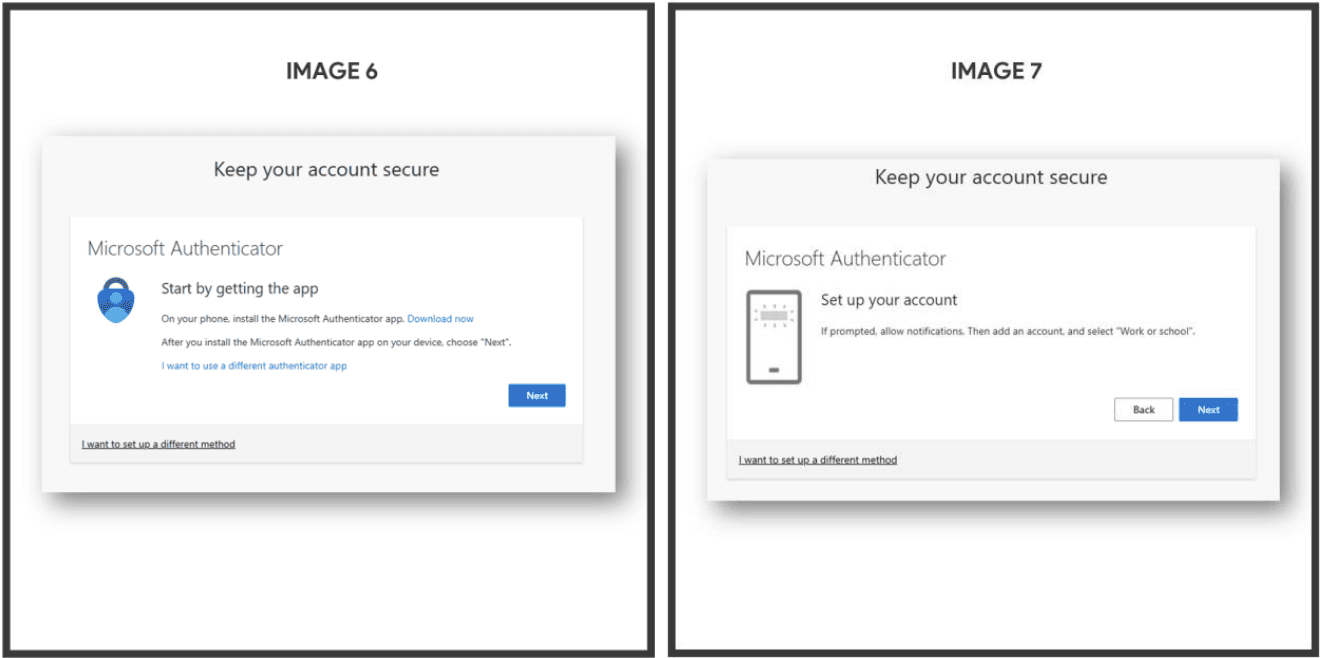Click the Microsoft Authenticator lock icon in Image 6

(116, 300)
